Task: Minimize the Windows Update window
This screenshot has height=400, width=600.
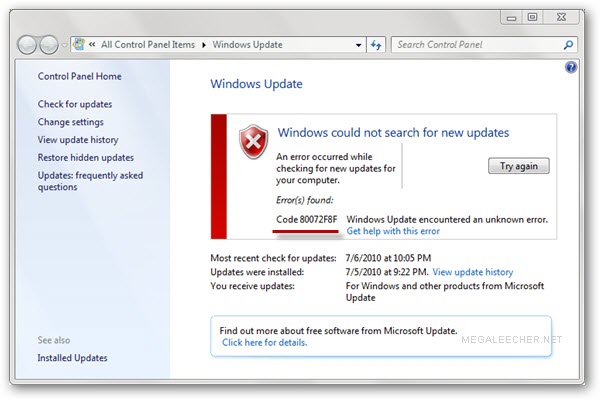Action: click(x=512, y=18)
